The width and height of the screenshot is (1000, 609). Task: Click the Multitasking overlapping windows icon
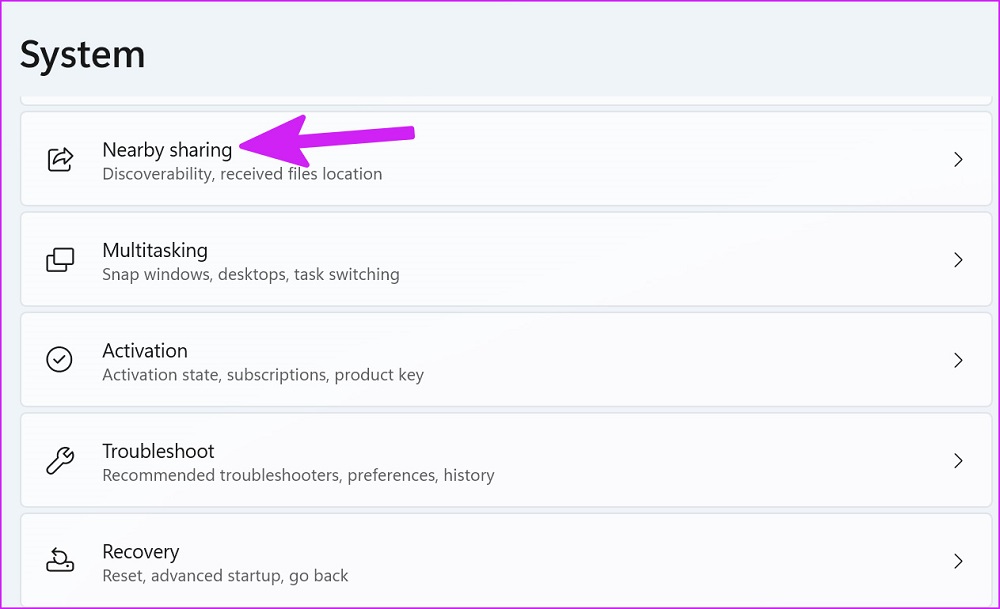click(60, 260)
